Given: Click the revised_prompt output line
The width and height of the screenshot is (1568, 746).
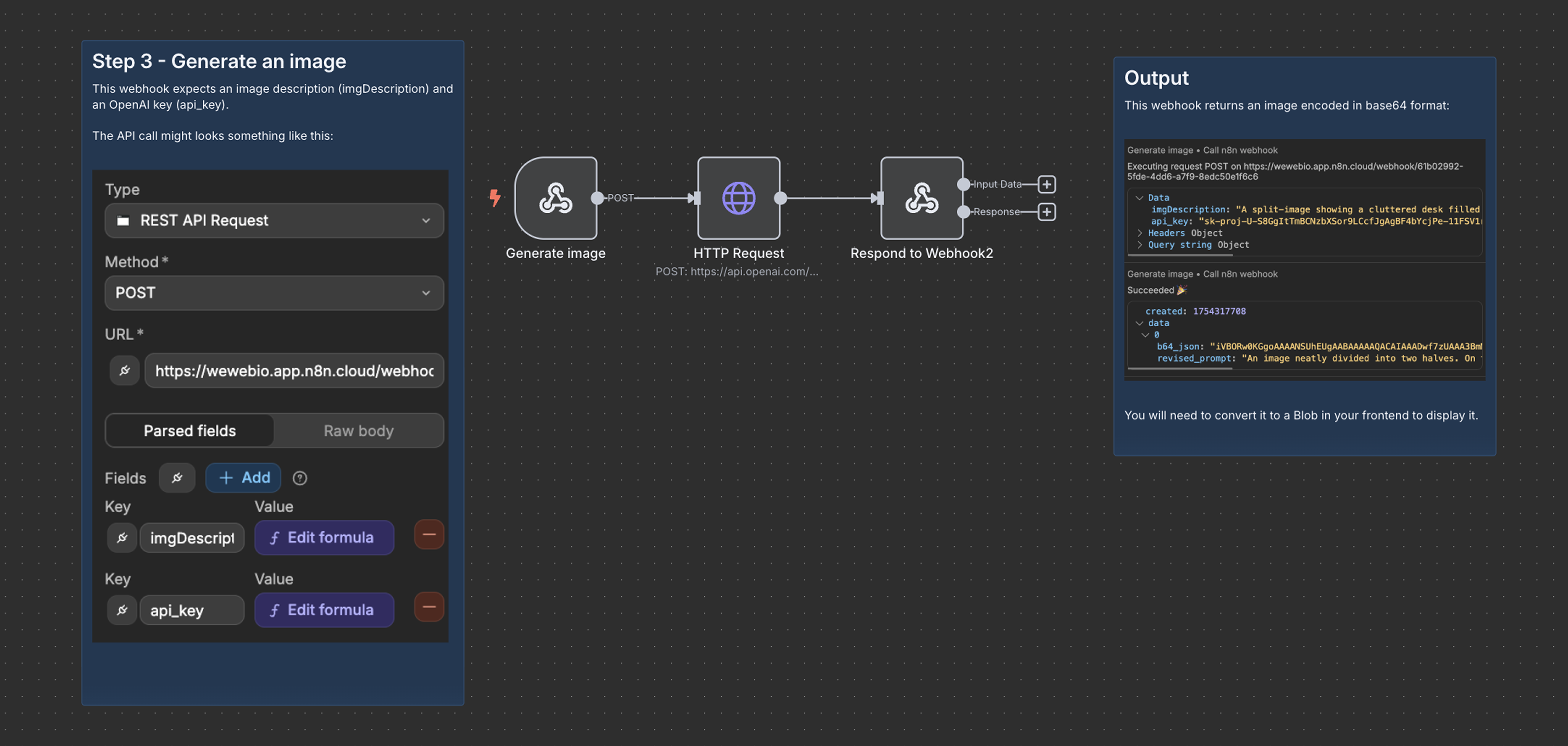Looking at the screenshot, I should point(1319,358).
